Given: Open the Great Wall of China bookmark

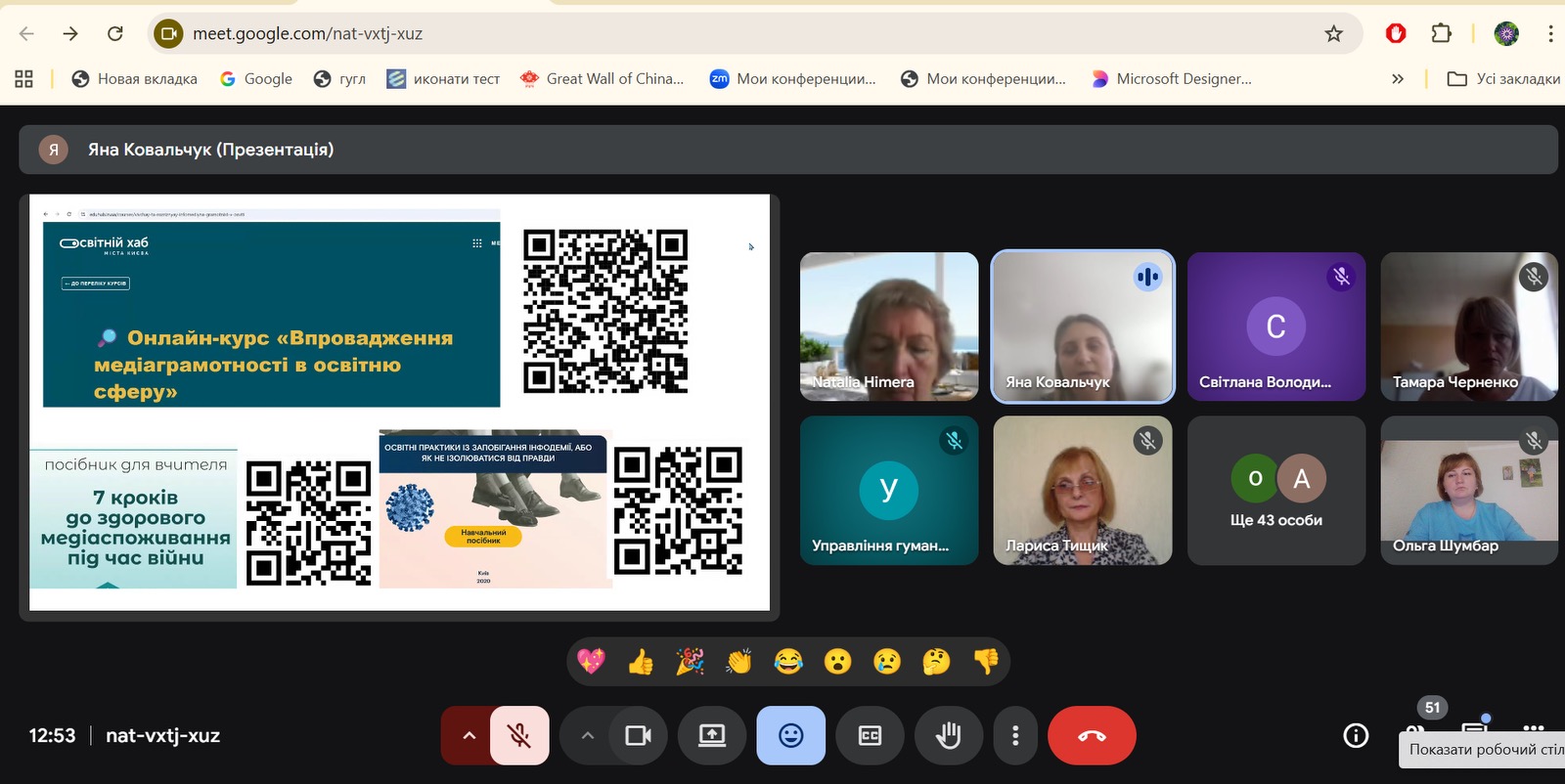Looking at the screenshot, I should pos(602,79).
